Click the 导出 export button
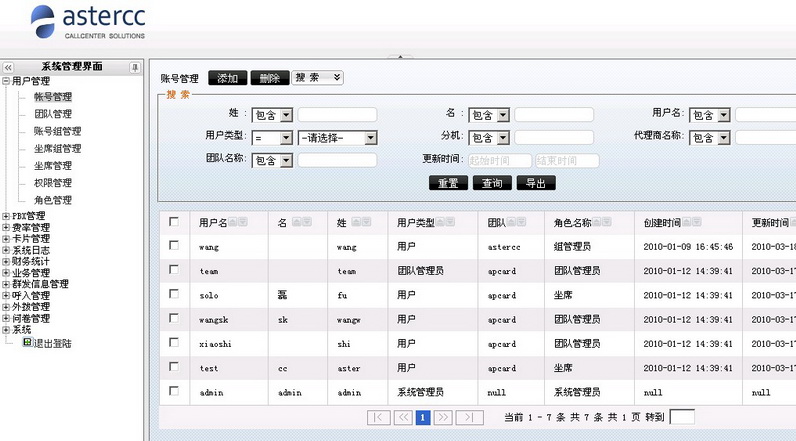The width and height of the screenshot is (796, 441). click(536, 183)
